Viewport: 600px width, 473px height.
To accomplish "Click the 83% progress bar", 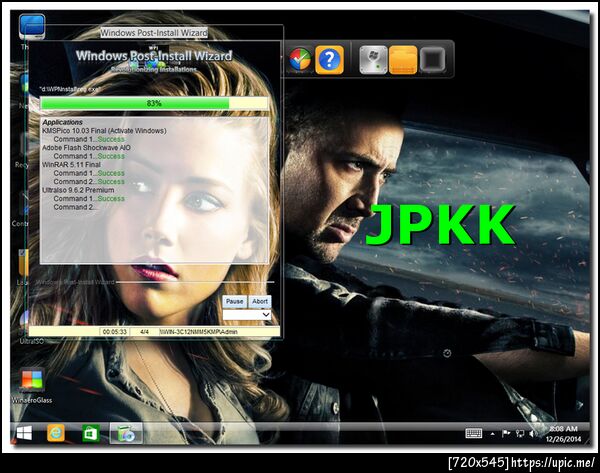I will pyautogui.click(x=154, y=103).
